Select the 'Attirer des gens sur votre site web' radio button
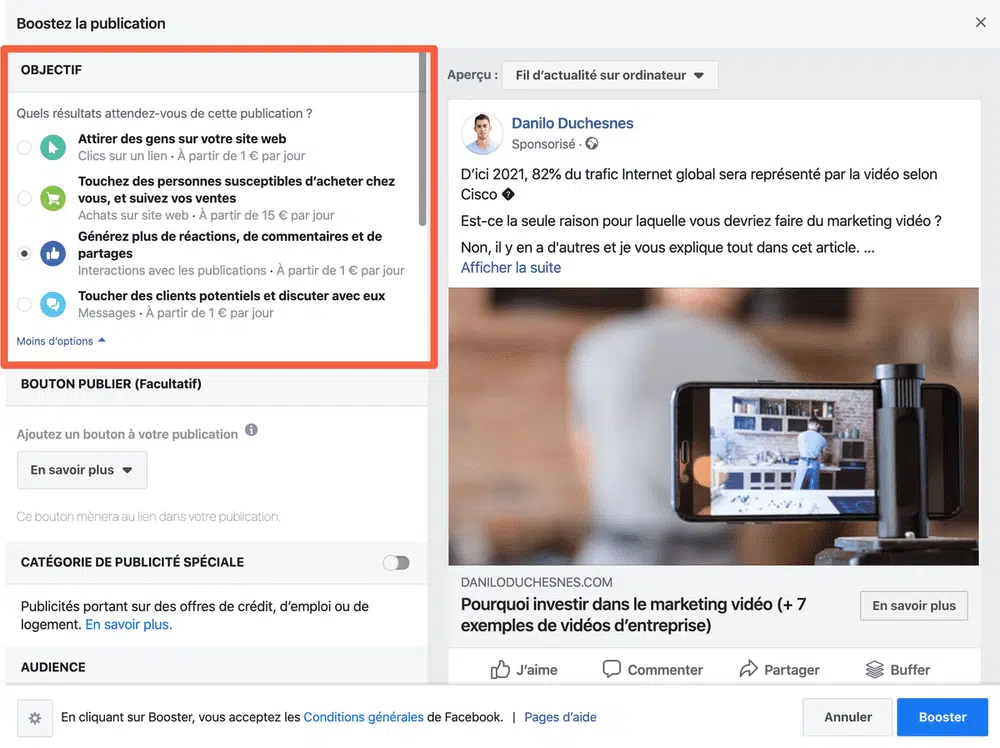This screenshot has width=1000, height=748. (24, 147)
